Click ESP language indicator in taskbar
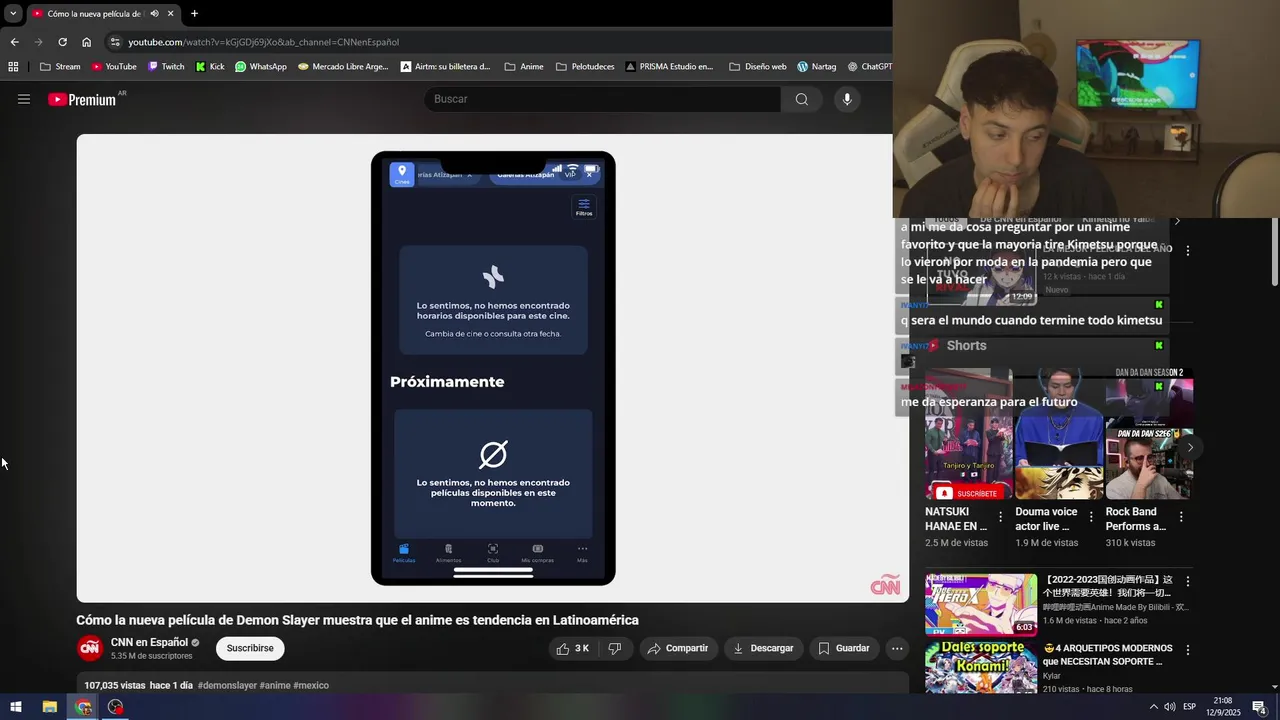 click(x=1189, y=707)
